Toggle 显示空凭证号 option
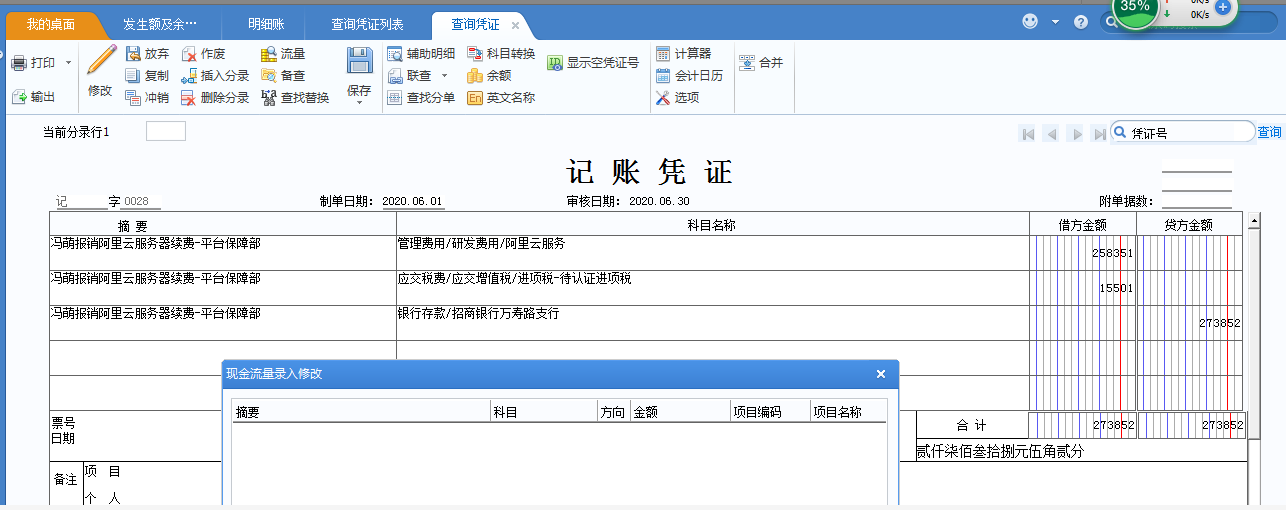This screenshot has height=510, width=1286. click(x=593, y=63)
